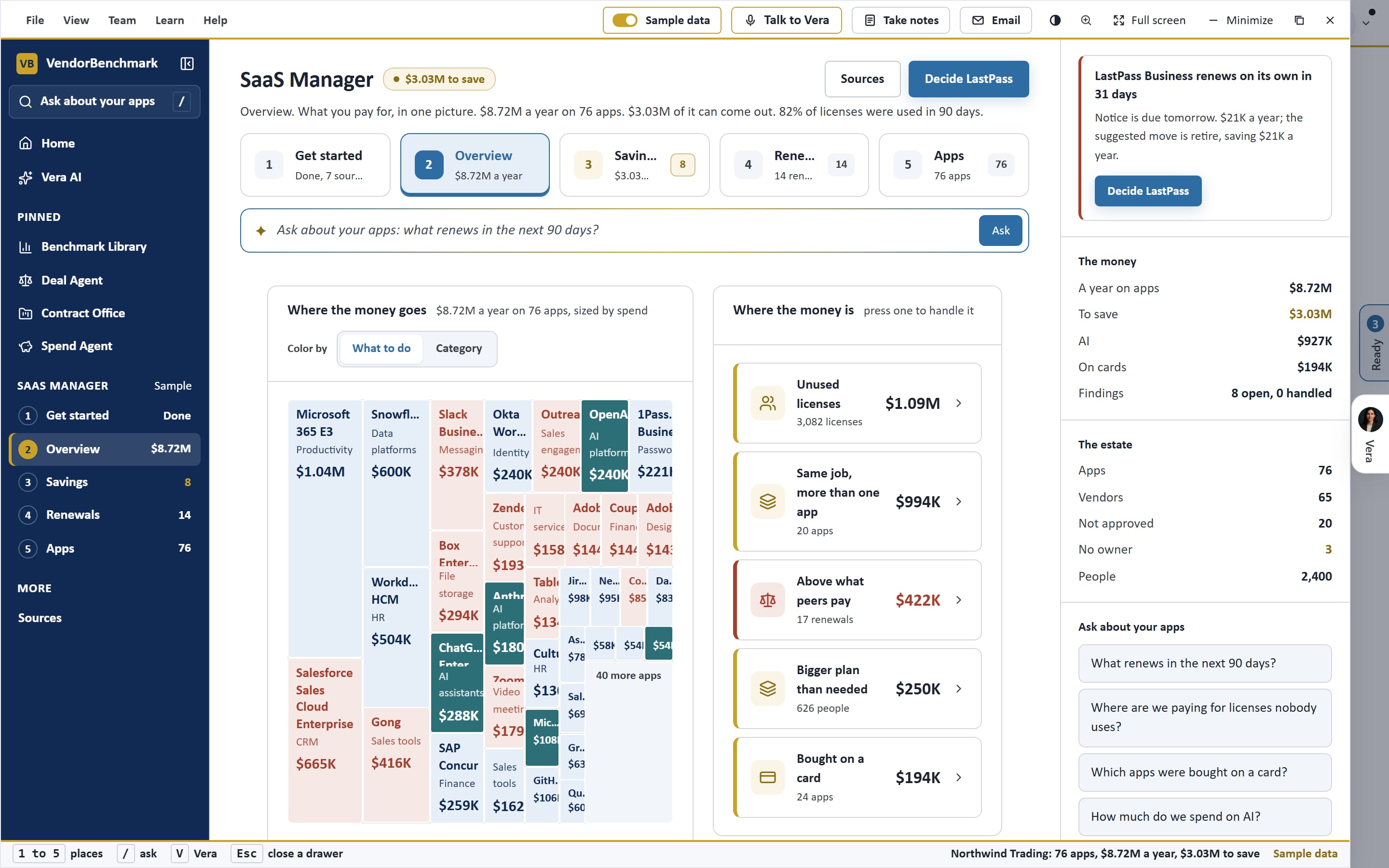The image size is (1389, 868).
Task: Open the Team menu
Action: 122,20
